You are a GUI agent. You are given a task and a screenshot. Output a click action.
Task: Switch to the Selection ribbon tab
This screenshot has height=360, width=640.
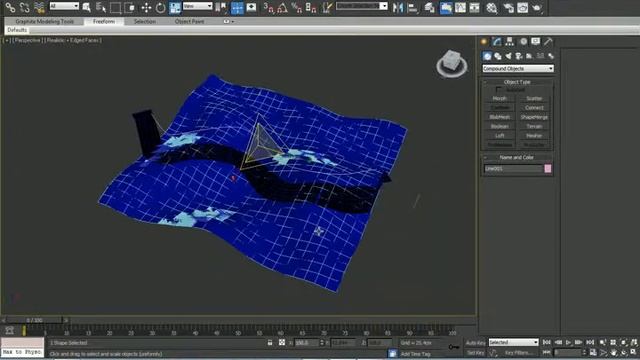[x=145, y=21]
